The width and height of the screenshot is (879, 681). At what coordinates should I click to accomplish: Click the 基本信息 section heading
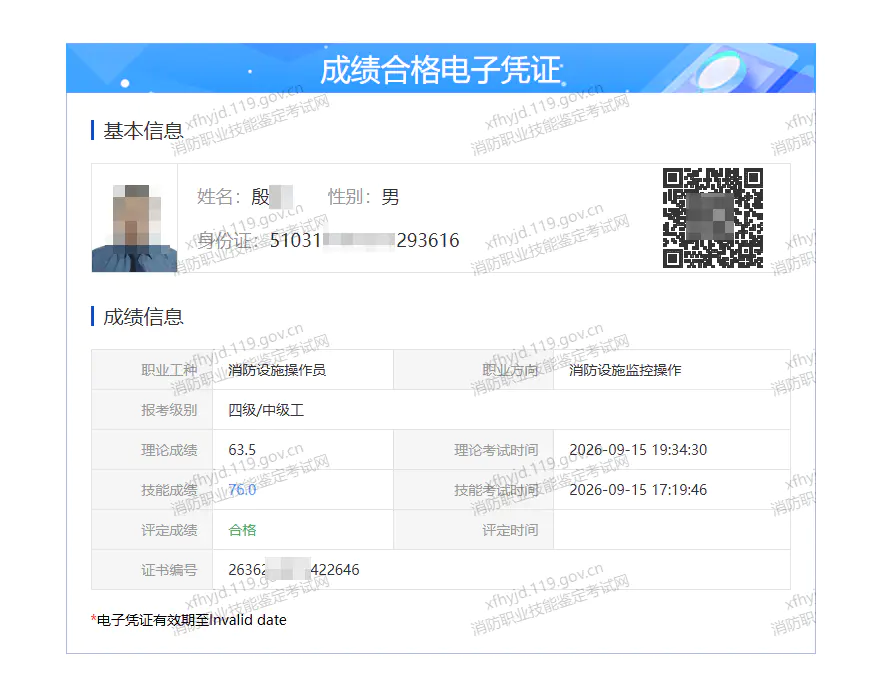(143, 131)
